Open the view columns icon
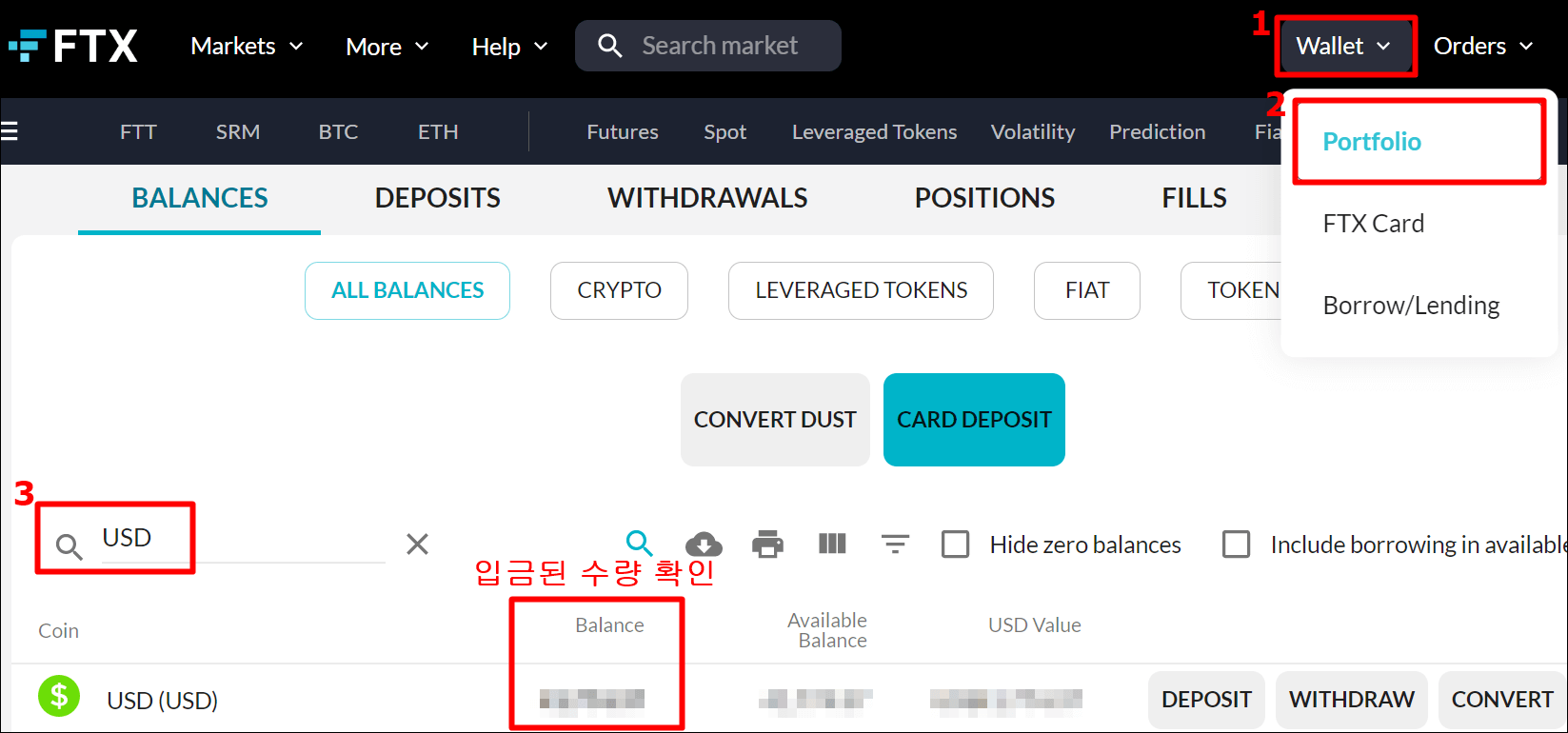 pos(832,544)
